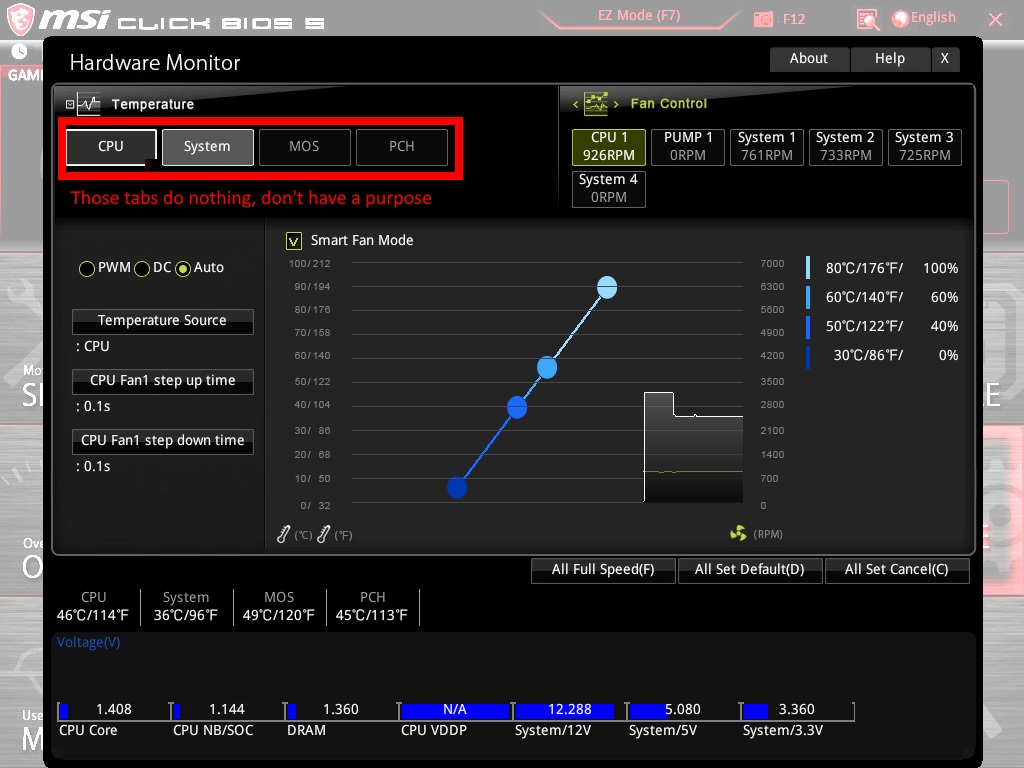Screen dimensions: 1024x768
Task: Click the Voltage(V) label
Action: 89,643
